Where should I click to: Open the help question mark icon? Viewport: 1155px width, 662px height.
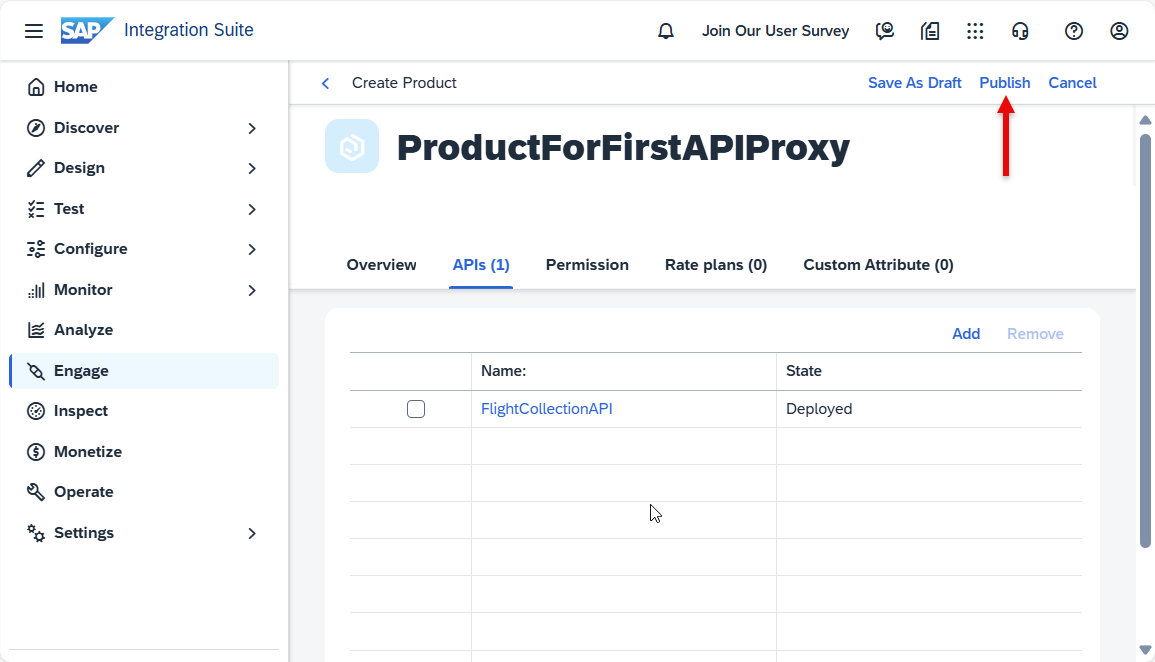tap(1074, 31)
